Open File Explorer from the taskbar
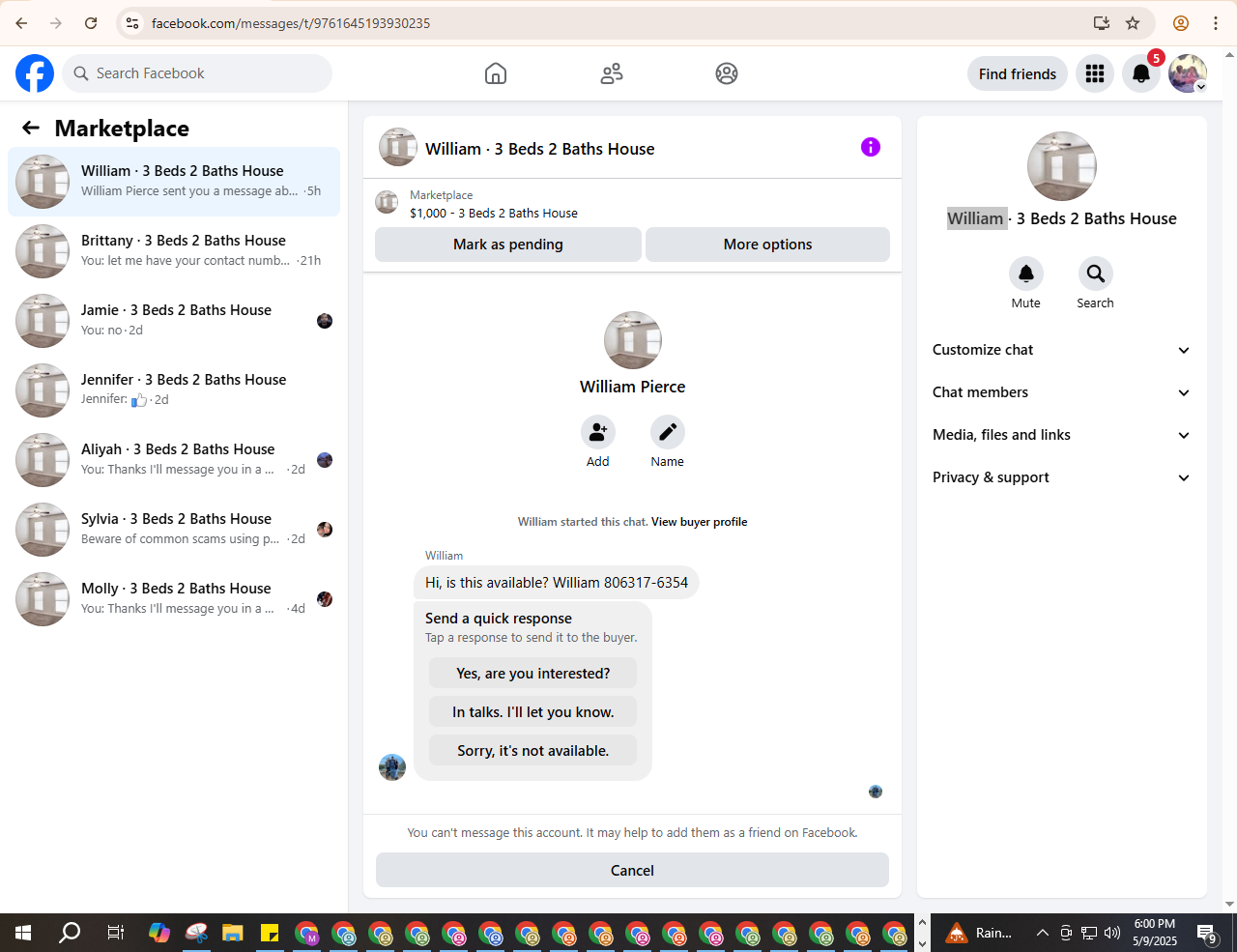Screen dimensions: 1237x952 (x=233, y=933)
